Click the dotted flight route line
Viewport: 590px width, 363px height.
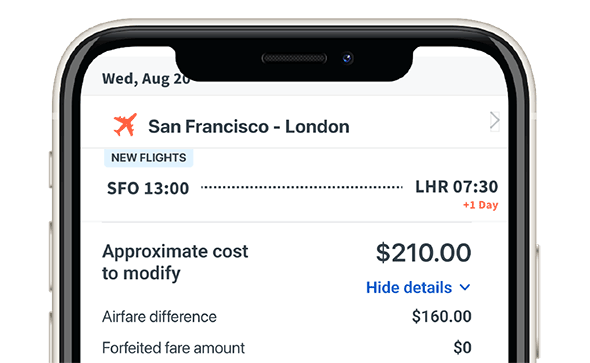tap(302, 187)
